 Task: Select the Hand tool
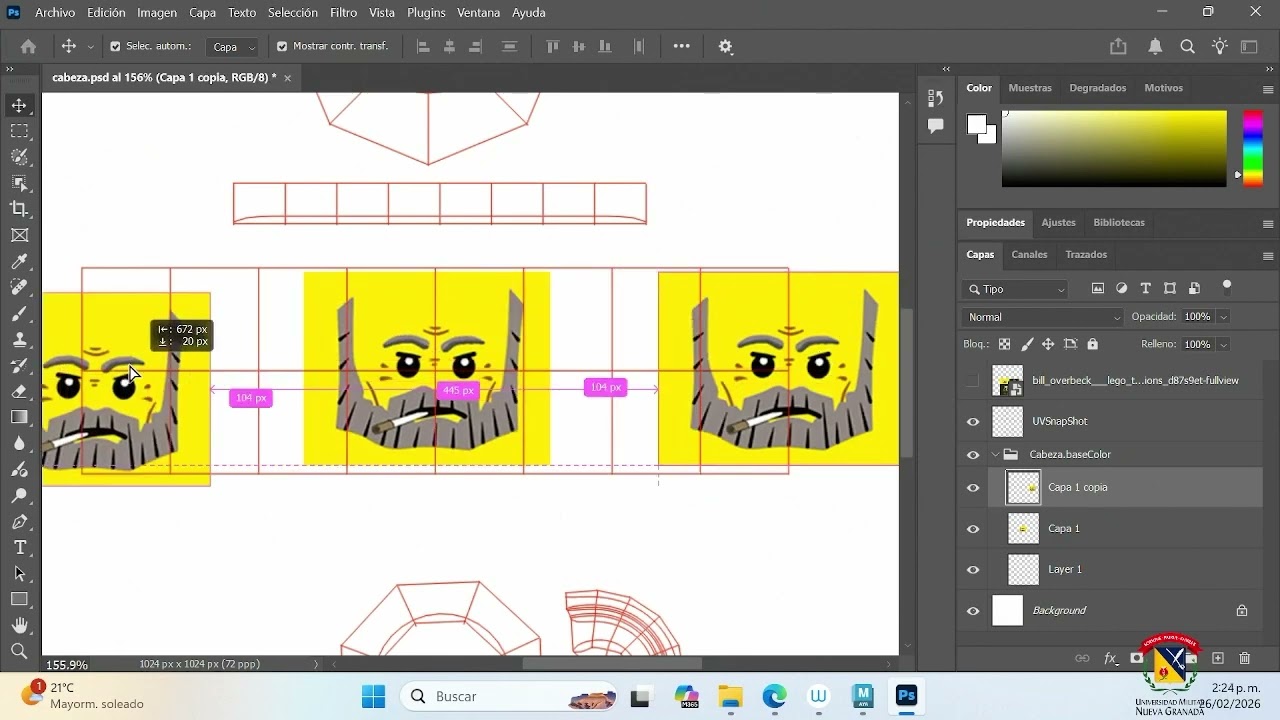(x=19, y=625)
